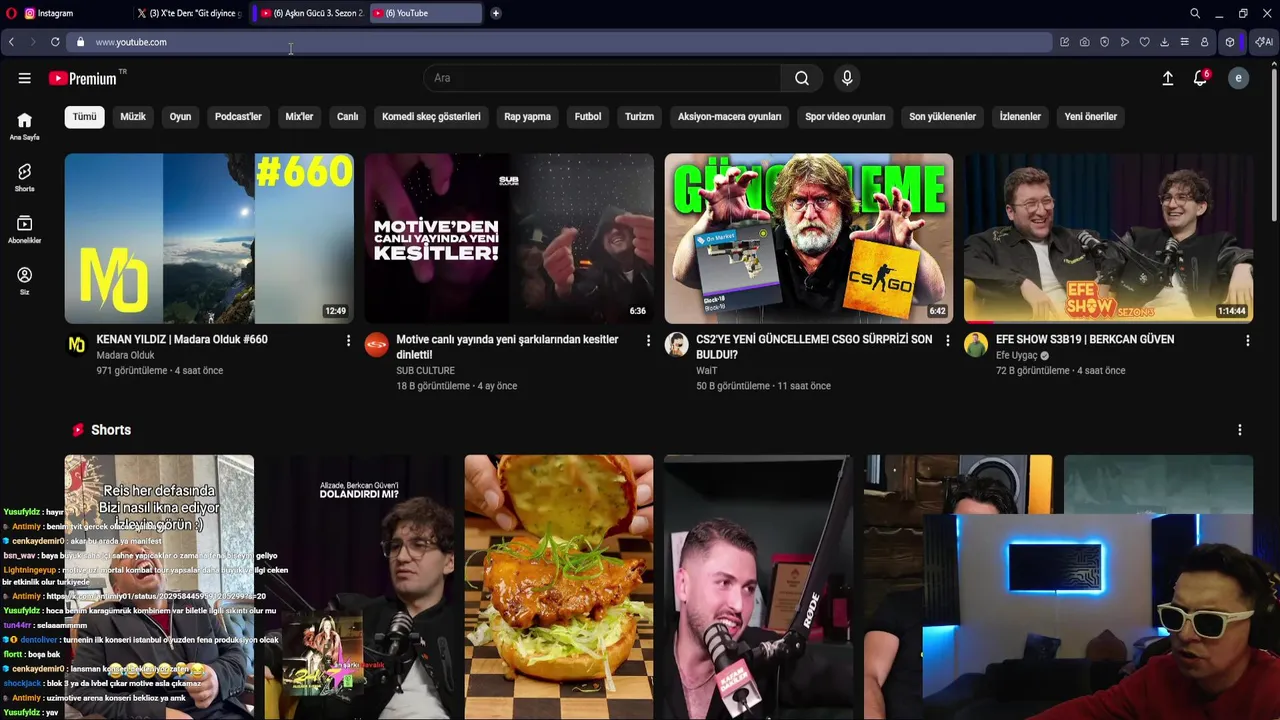Open the Opera AI assistant button
1280x720 pixels.
tap(1264, 42)
